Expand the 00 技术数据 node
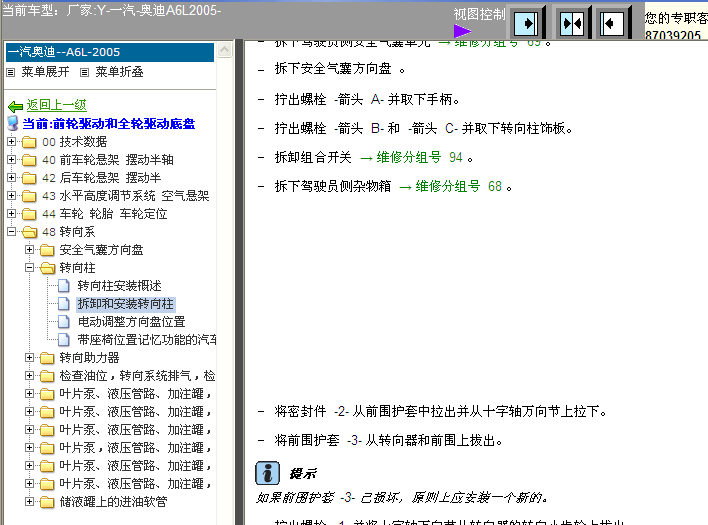708x525 pixels. (12, 142)
